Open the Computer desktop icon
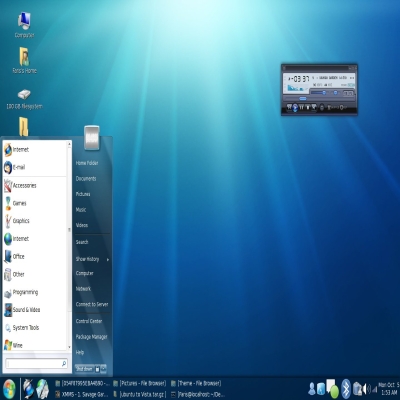The image size is (400, 400). [x=24, y=25]
